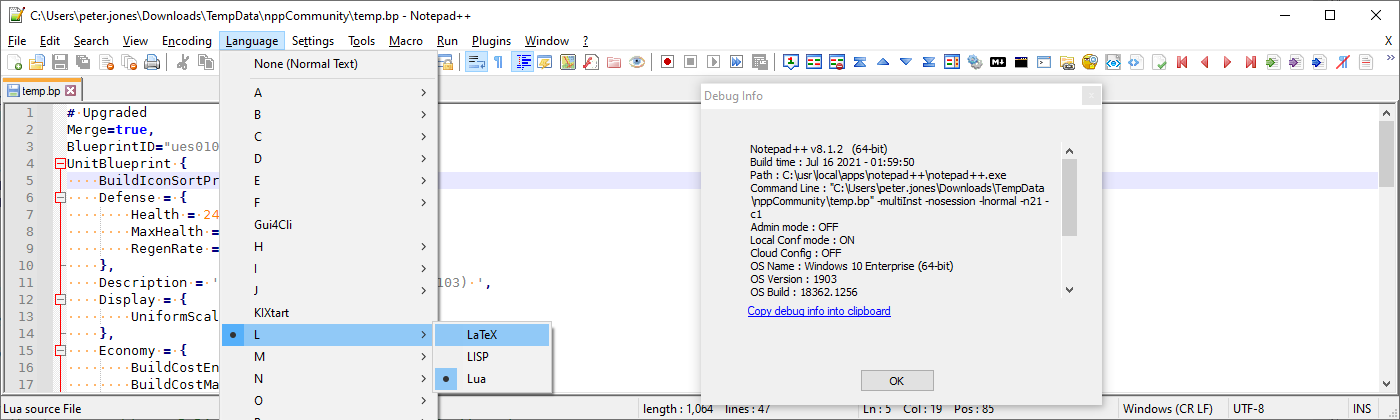Collapse UnitBlueprint fold marker line 4

[60, 163]
